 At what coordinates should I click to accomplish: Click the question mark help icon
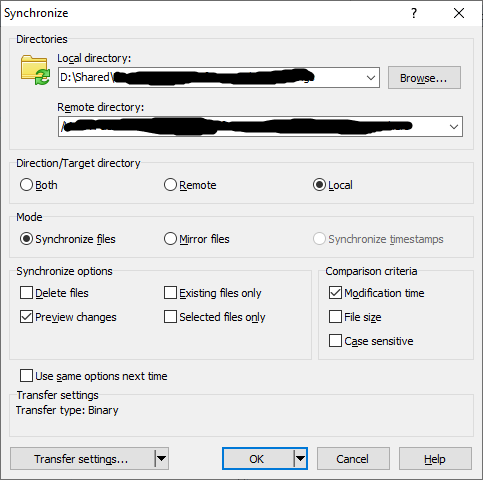(x=413, y=13)
